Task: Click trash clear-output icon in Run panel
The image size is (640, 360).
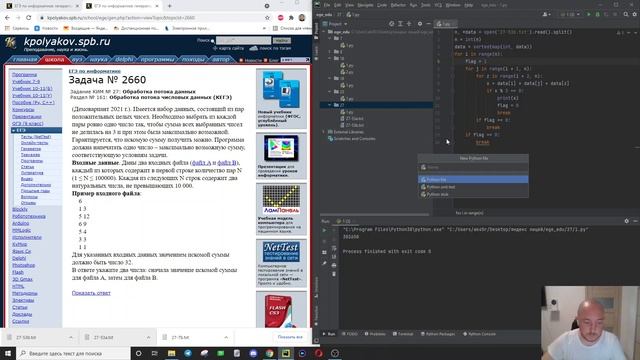Action: [x=334, y=274]
